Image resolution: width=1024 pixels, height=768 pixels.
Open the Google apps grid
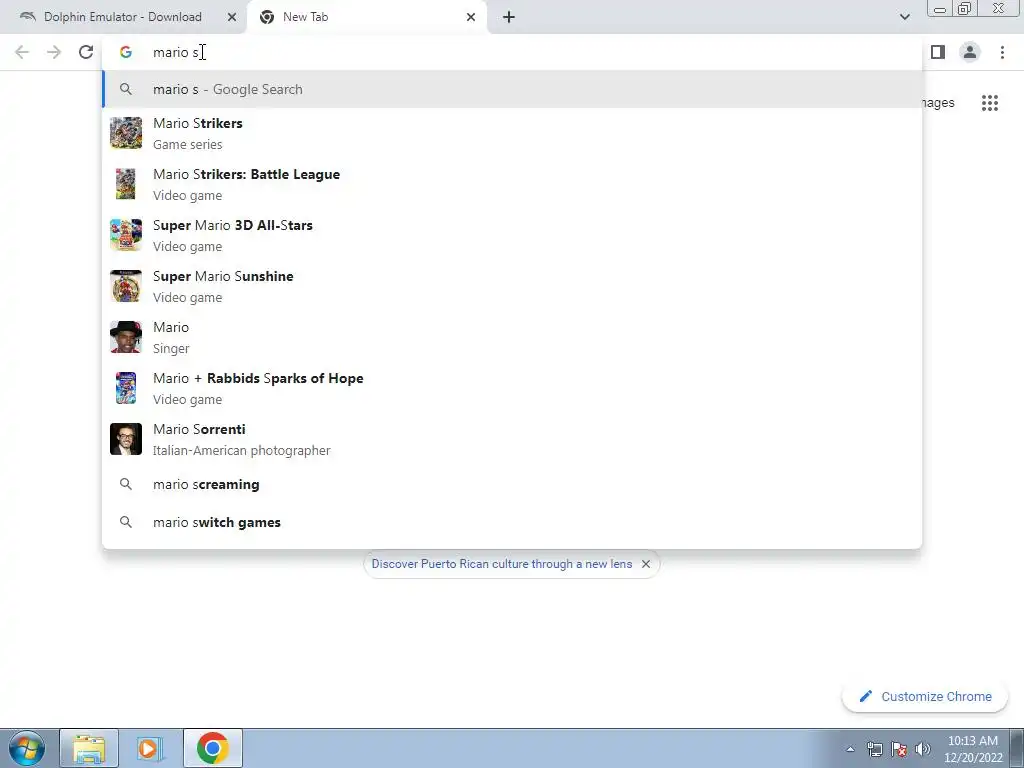tap(990, 103)
